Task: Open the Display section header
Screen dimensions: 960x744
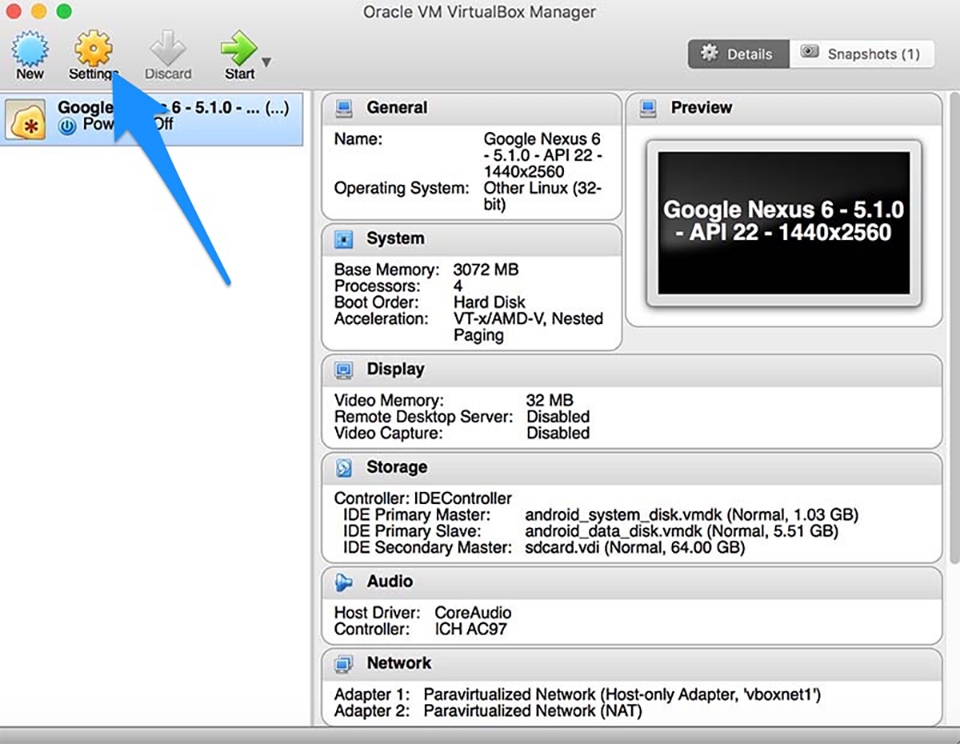Action: (x=632, y=370)
